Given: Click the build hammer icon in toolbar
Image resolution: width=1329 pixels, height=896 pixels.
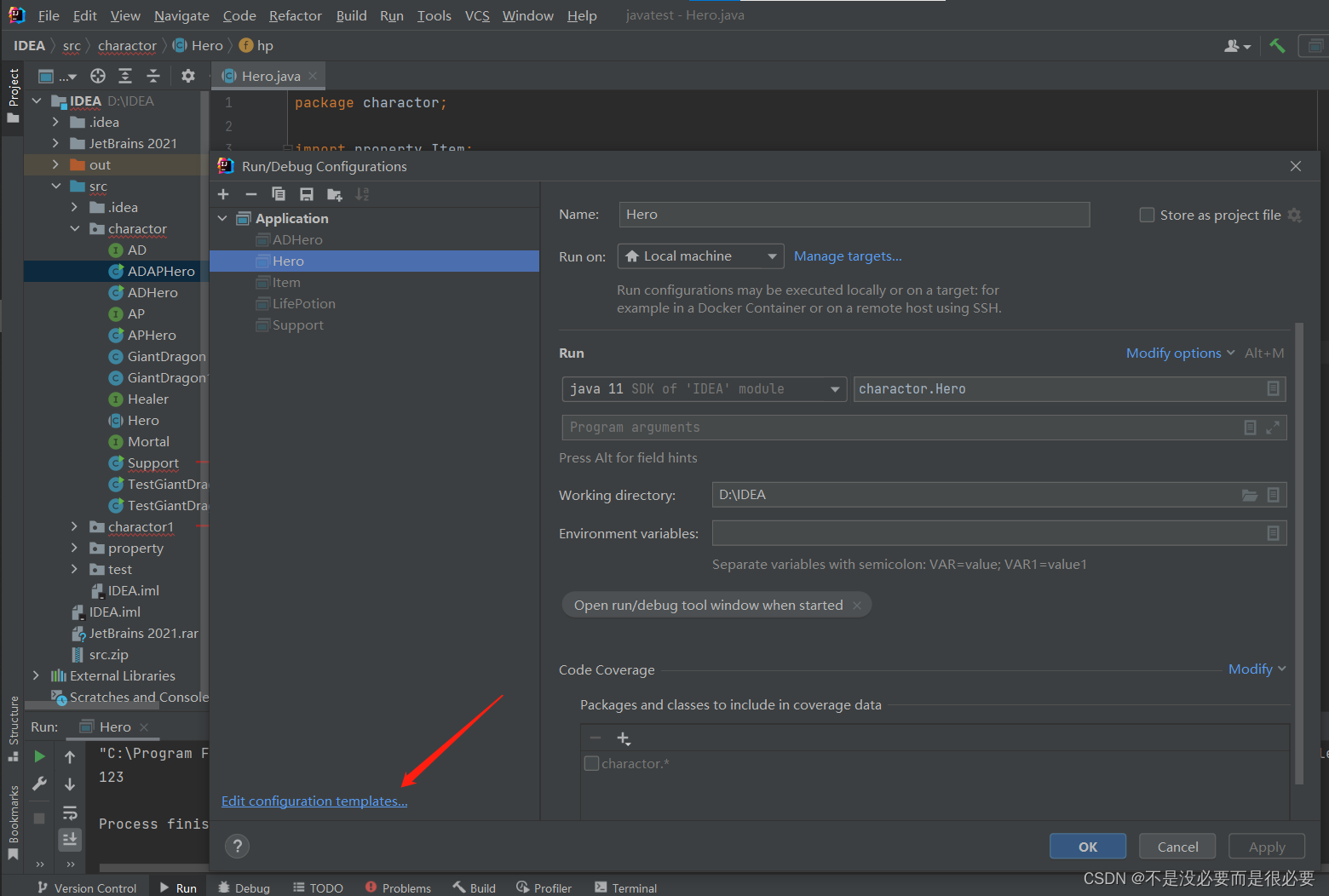Looking at the screenshot, I should [x=1277, y=46].
